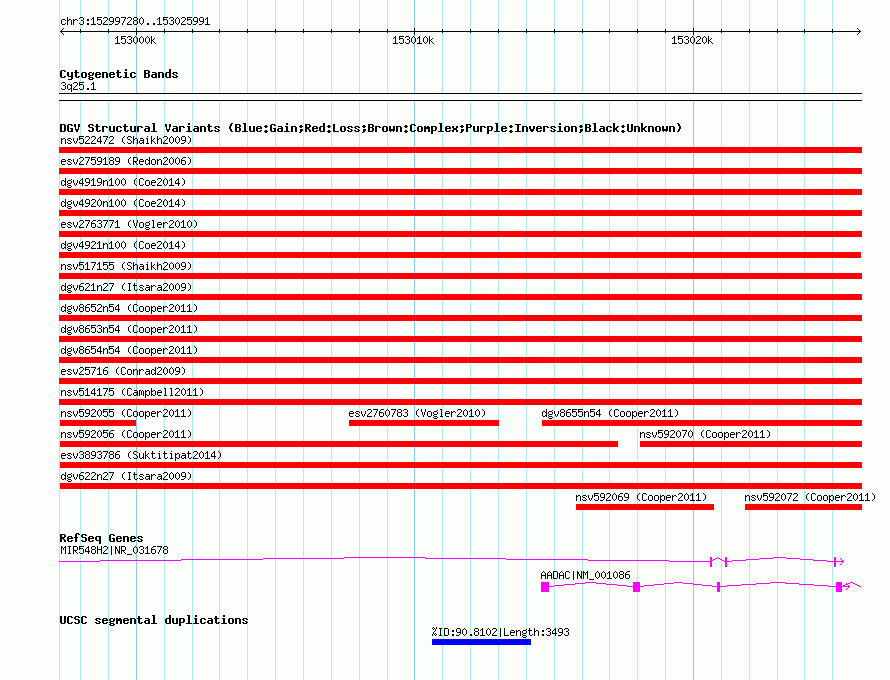The height and width of the screenshot is (680, 890).
Task: Click the 153020k ruler tick label
Action: [692, 40]
